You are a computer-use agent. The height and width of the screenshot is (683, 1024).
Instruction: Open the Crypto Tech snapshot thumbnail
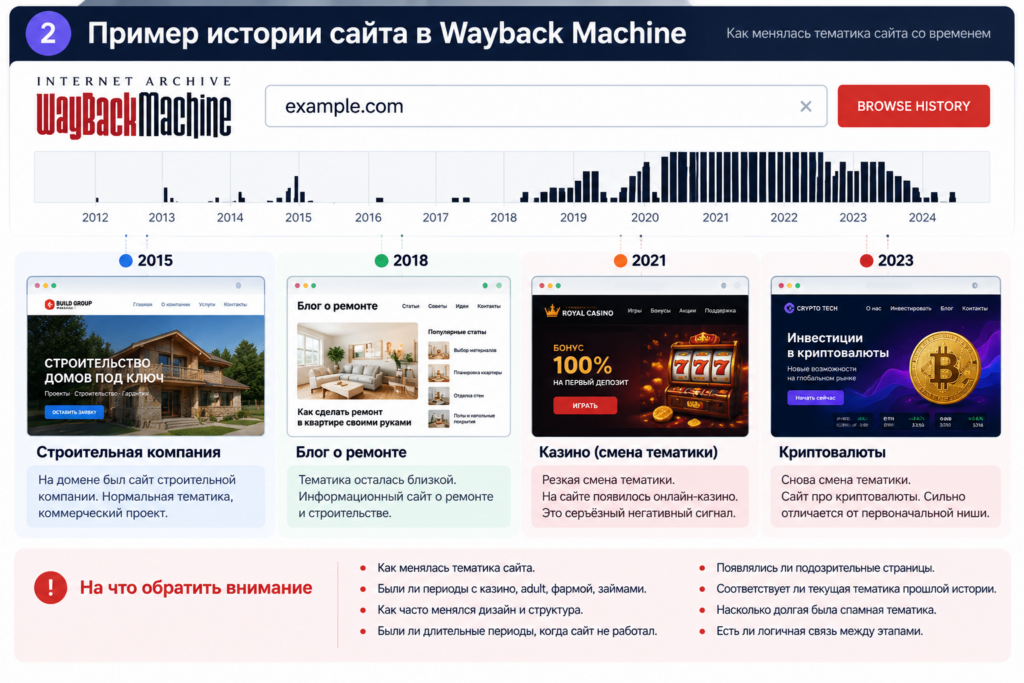[886, 356]
